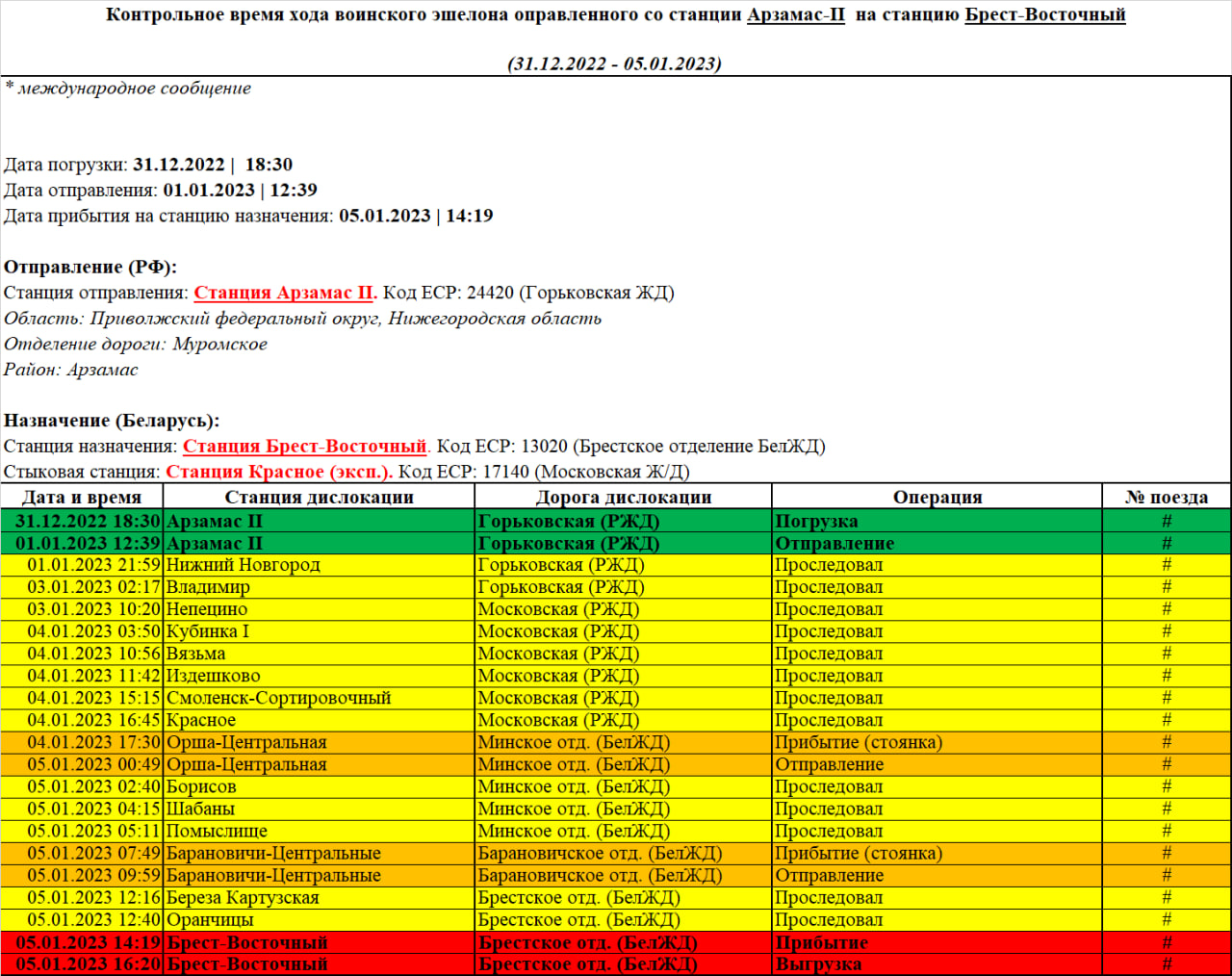Click the Береза Картузская station cell

point(243,898)
